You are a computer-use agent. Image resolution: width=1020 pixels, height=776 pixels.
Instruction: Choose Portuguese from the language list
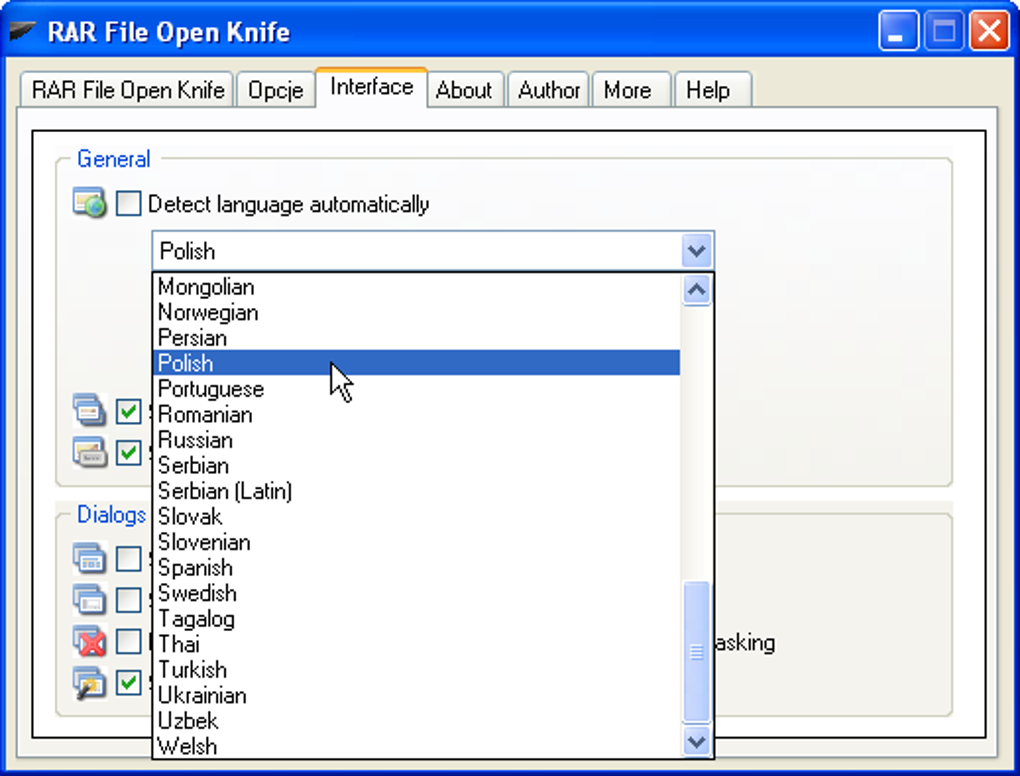(416, 389)
